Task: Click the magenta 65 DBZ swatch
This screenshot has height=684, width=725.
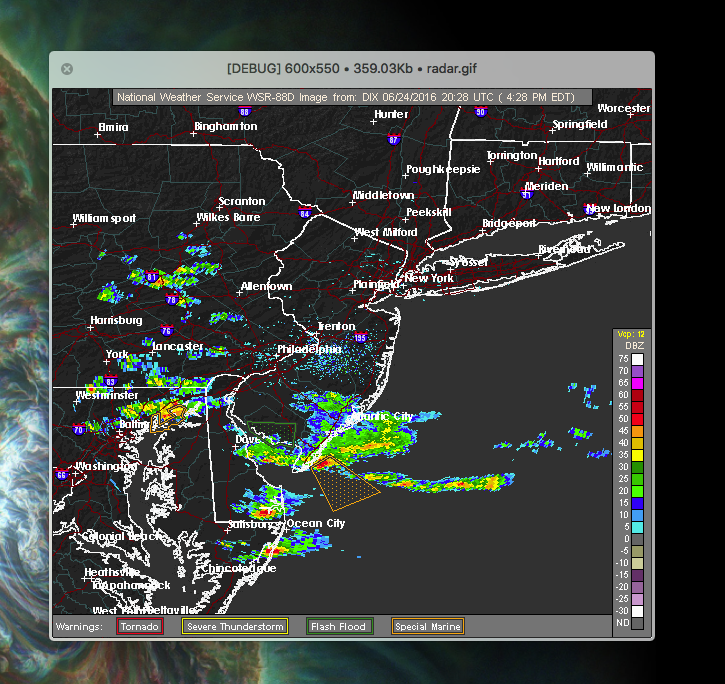Action: tap(637, 383)
